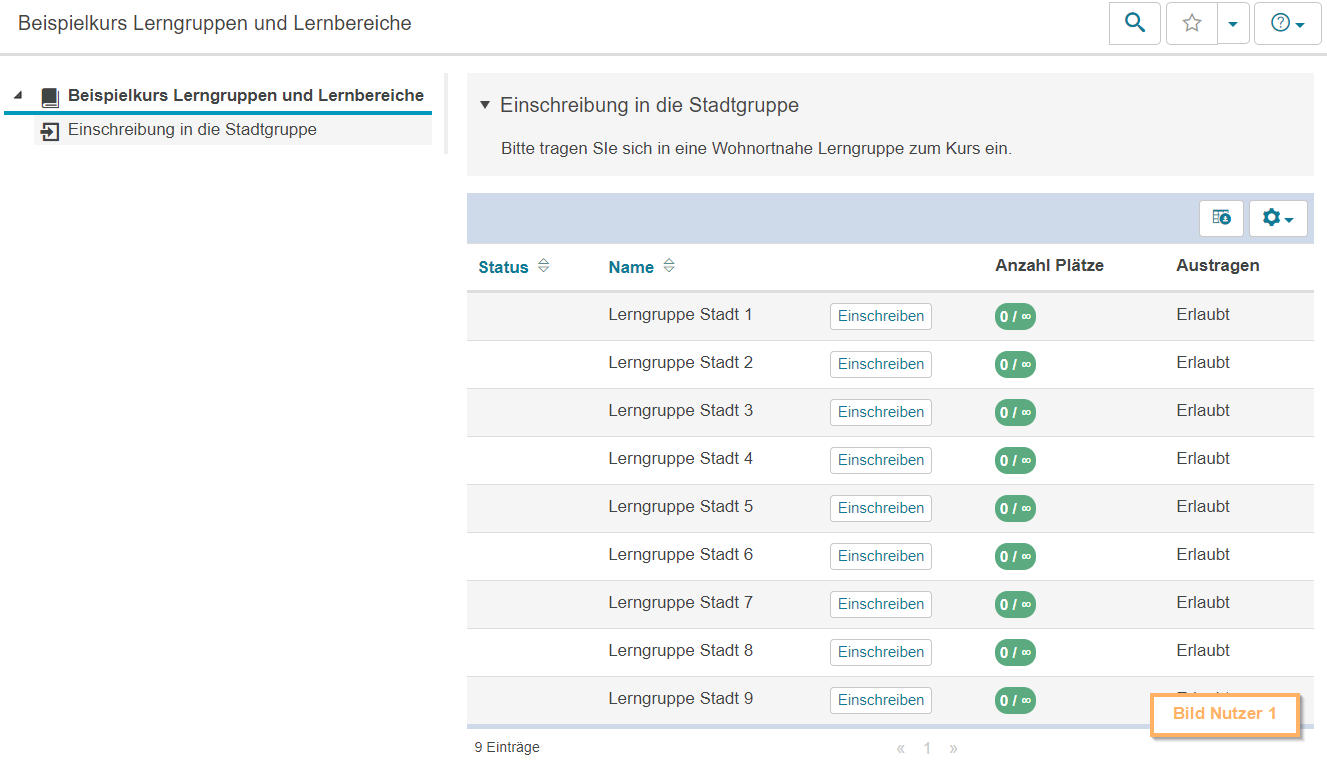Toggle sorting on the Name column

669,266
